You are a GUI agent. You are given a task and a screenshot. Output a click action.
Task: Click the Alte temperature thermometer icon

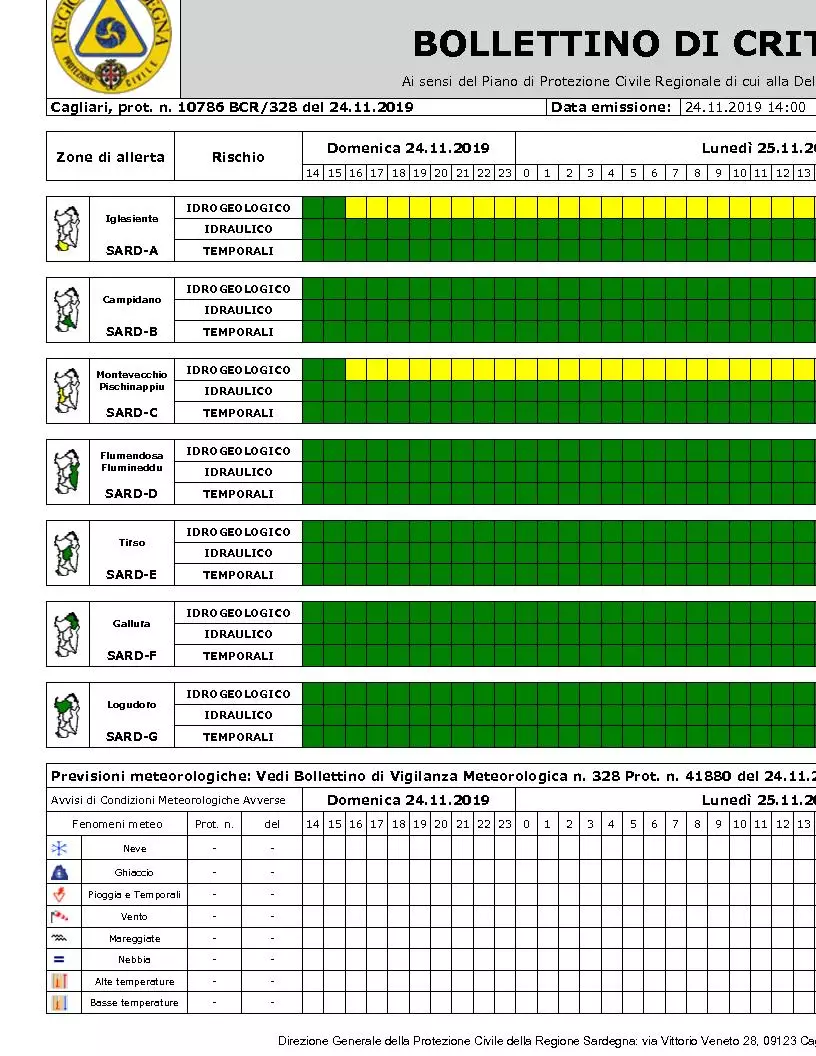coord(59,981)
